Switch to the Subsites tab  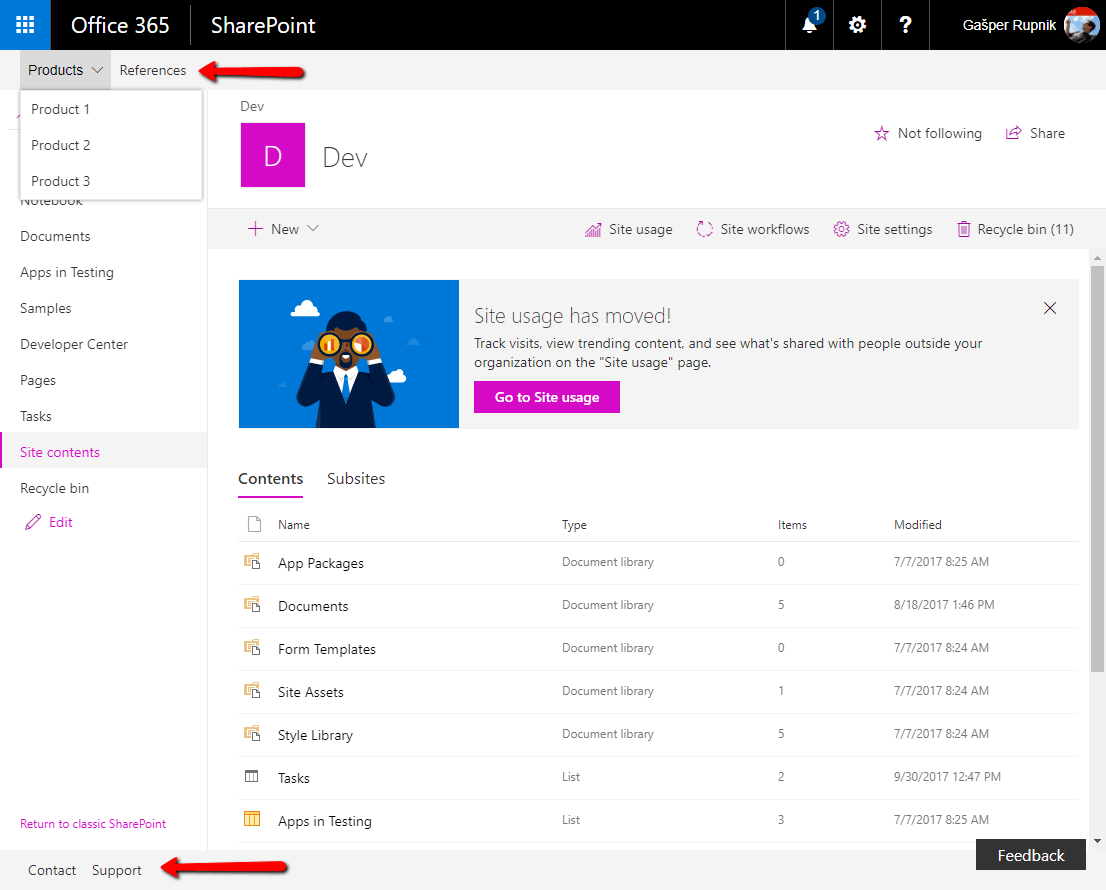pos(356,479)
